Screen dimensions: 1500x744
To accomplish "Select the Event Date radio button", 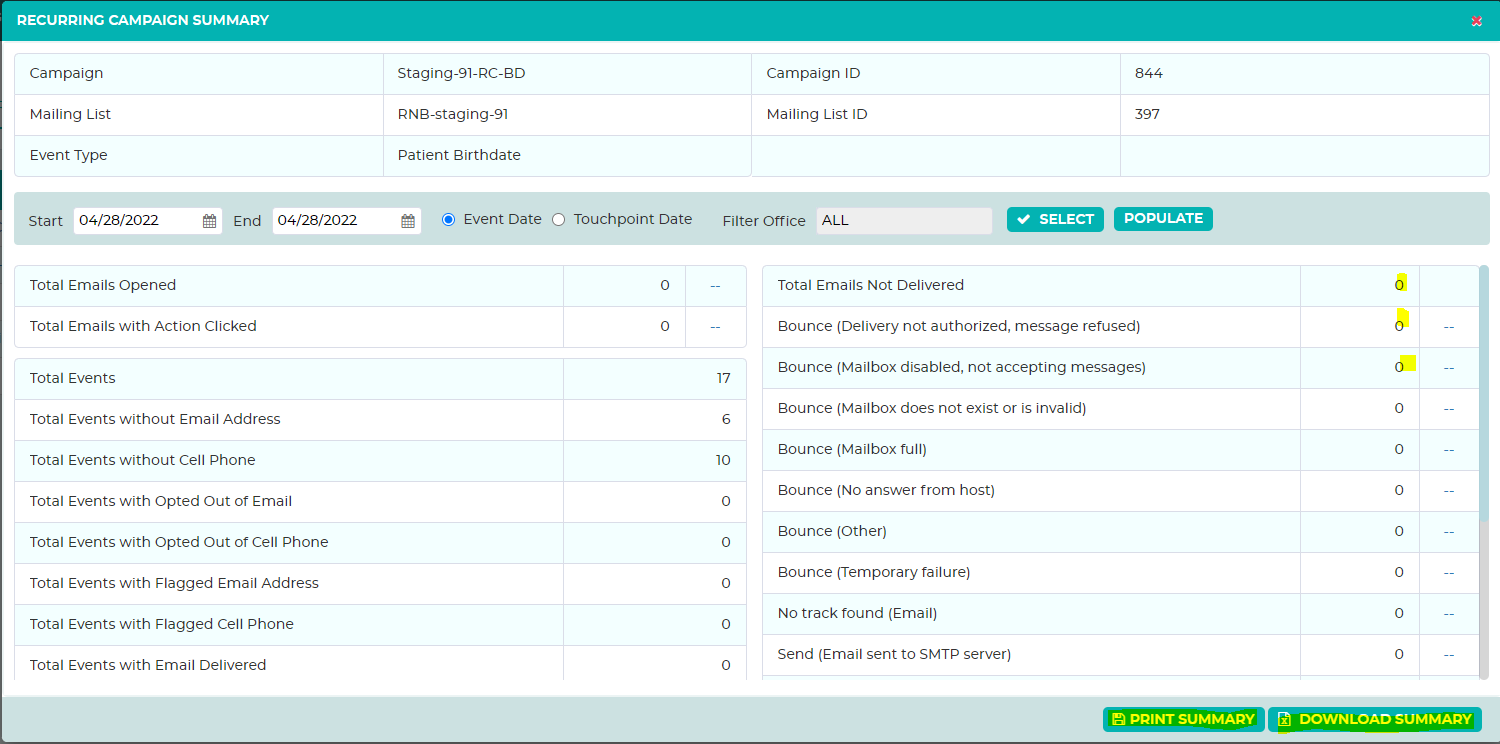I will point(448,219).
